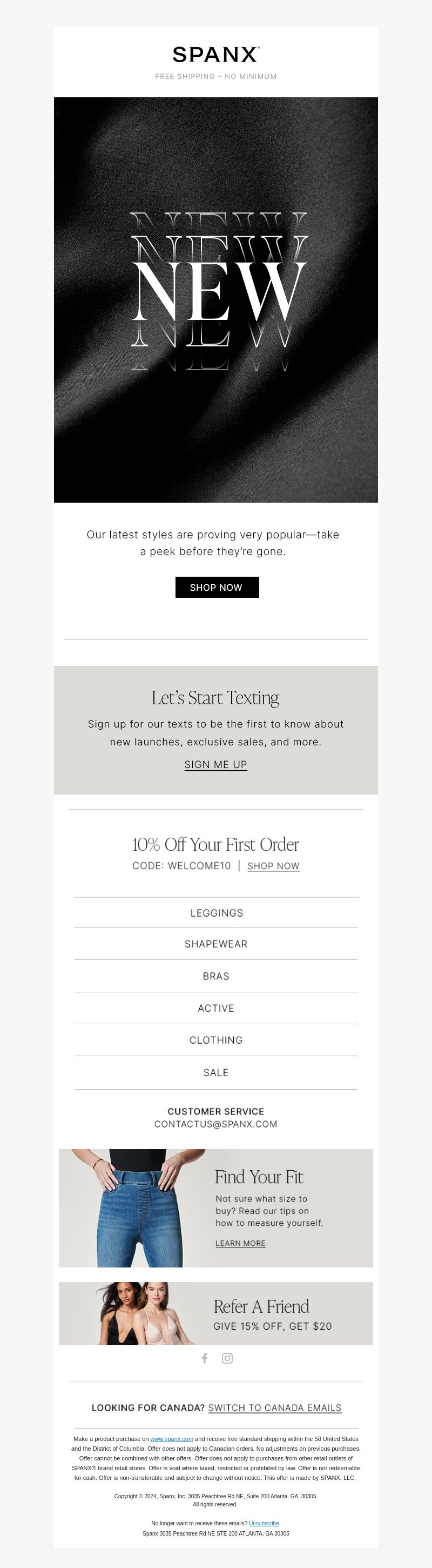Select the SHAPEWEAR menu item
Screen dimensions: 432x1568
click(x=216, y=944)
